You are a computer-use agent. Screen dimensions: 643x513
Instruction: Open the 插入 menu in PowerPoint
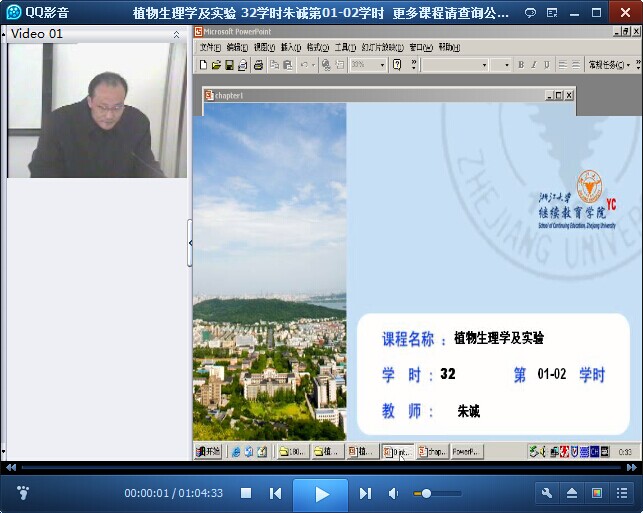(291, 48)
